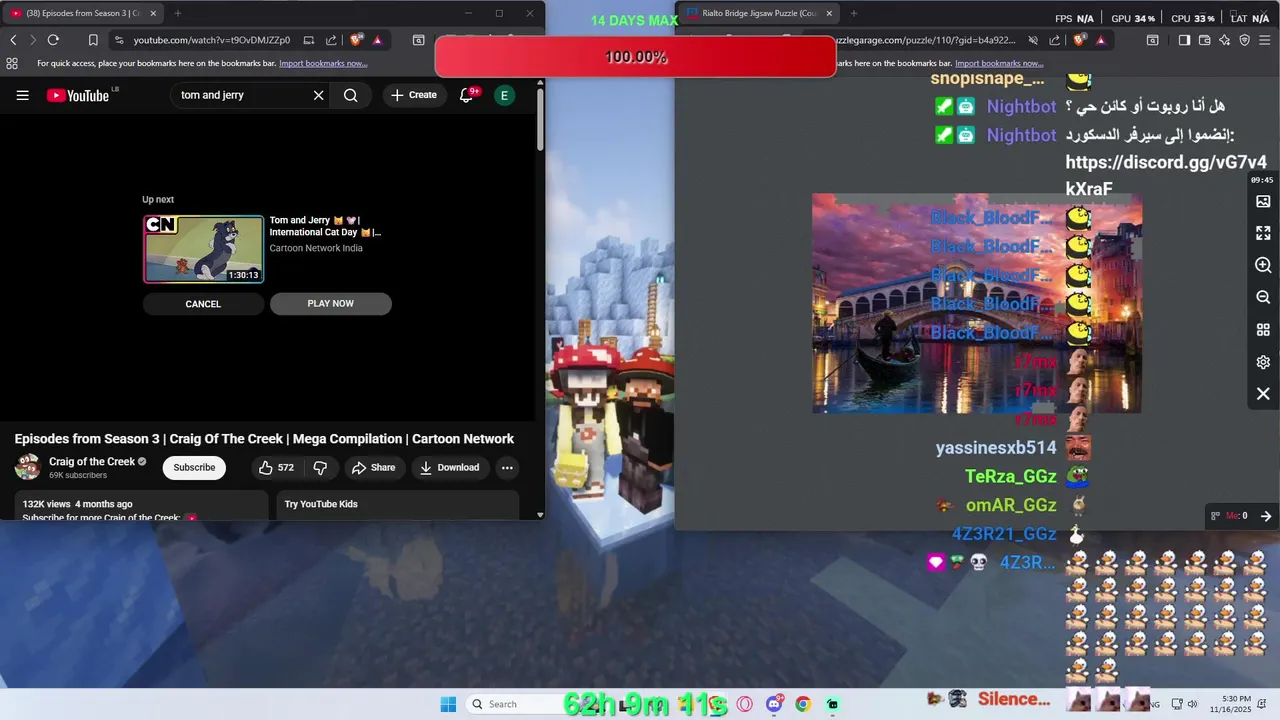Toggle the sidebar panel in puzzle window
Viewport: 1280px width, 720px height.
coord(1184,40)
